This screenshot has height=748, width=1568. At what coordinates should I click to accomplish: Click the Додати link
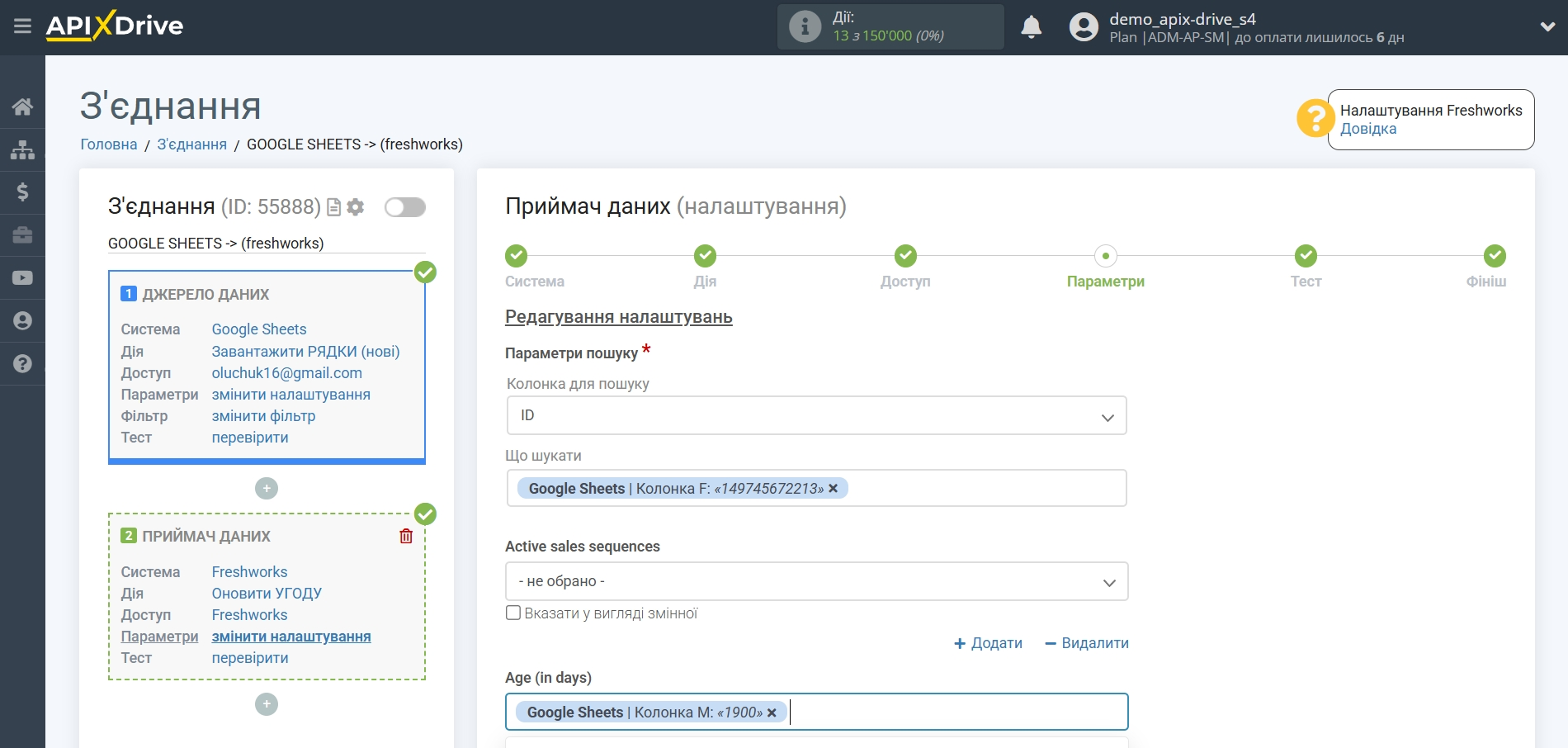(x=988, y=643)
